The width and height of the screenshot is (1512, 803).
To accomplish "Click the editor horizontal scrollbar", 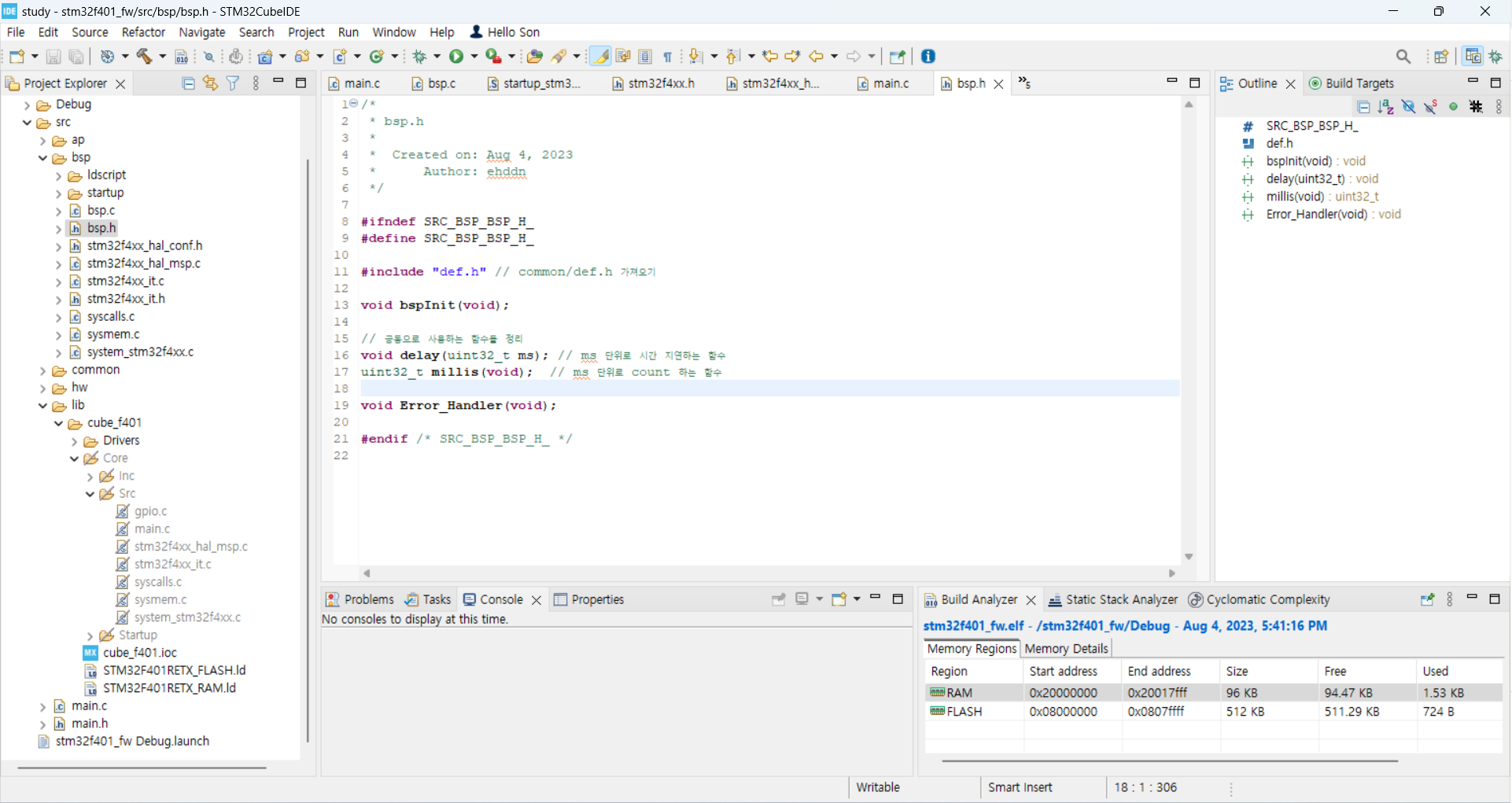I will click(769, 573).
